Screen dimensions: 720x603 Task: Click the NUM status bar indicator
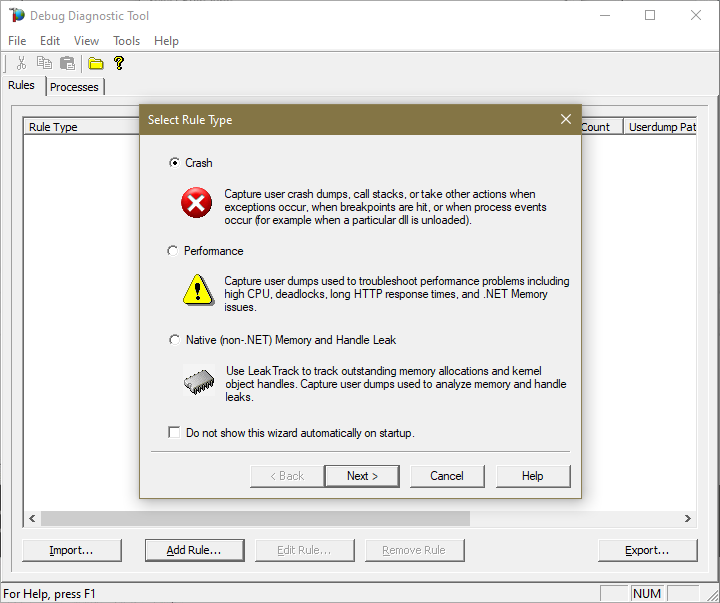[647, 593]
